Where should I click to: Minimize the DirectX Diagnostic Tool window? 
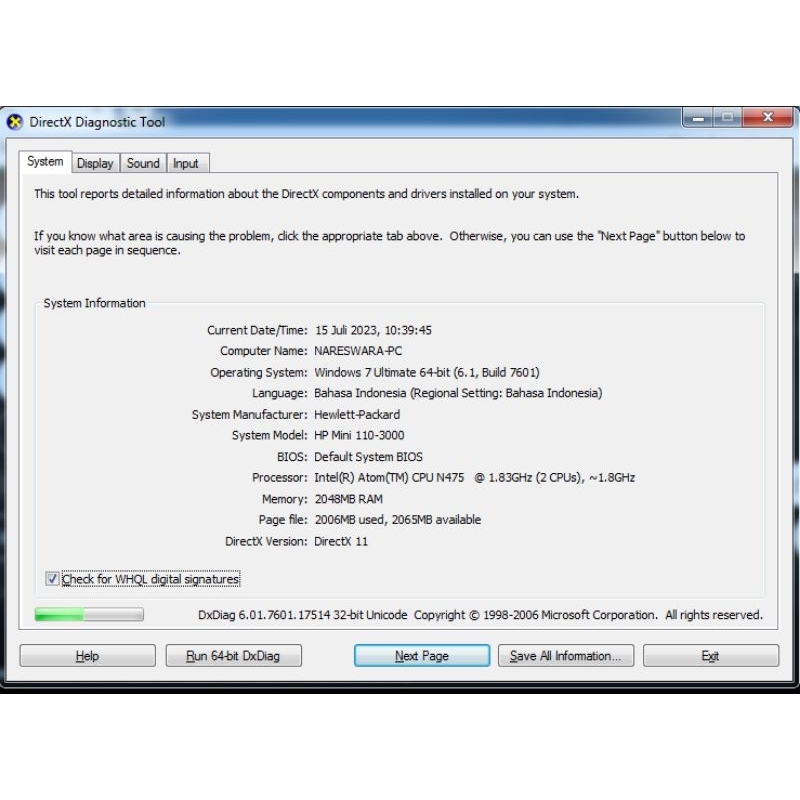click(x=698, y=118)
